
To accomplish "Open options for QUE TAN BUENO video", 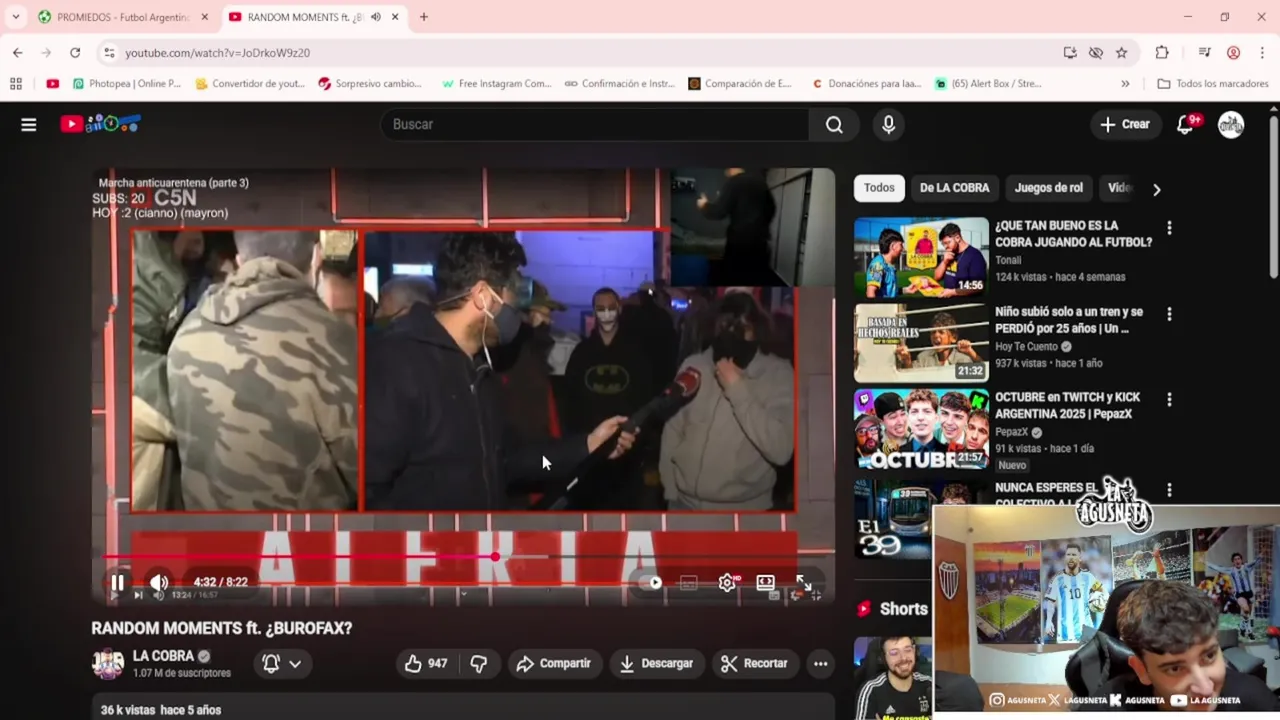I will 1169,228.
